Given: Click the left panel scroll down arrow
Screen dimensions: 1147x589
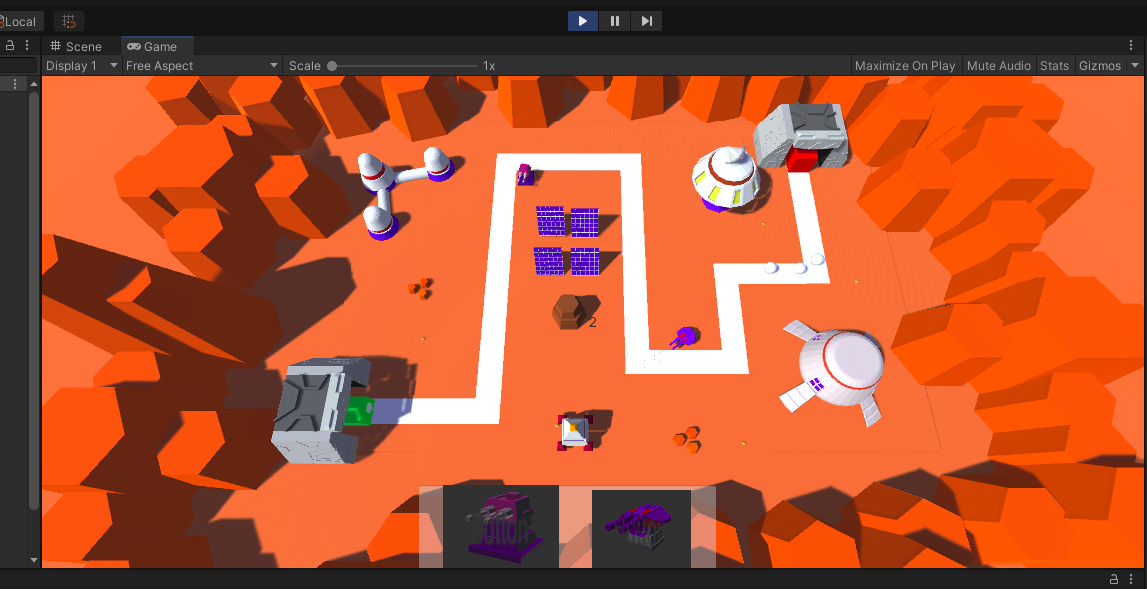Looking at the screenshot, I should [x=34, y=560].
